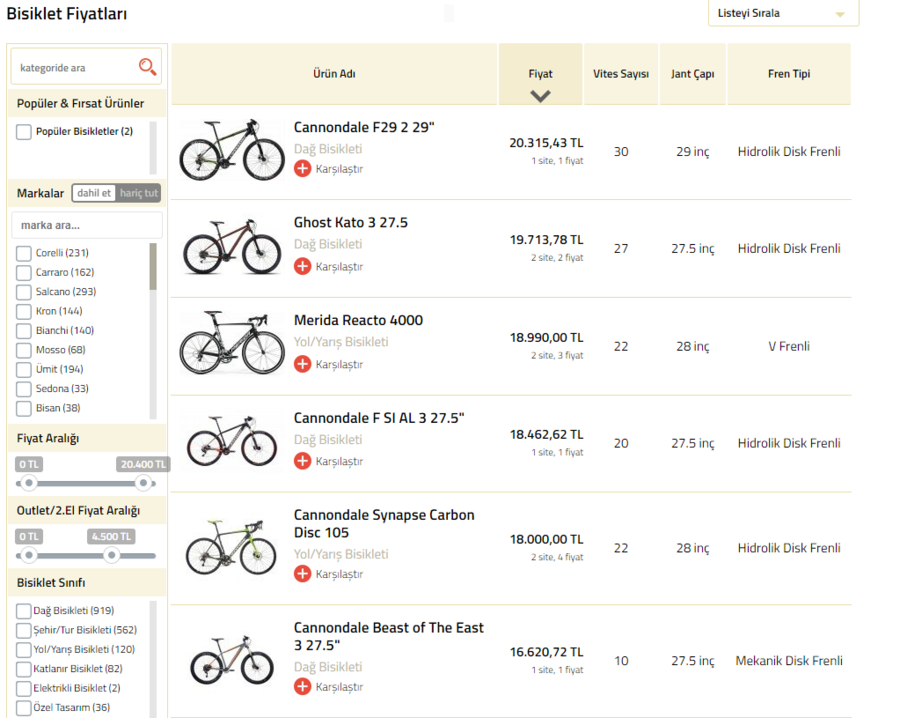
Task: Click compare plus icon for Merida Reacto 4000
Action: point(302,364)
